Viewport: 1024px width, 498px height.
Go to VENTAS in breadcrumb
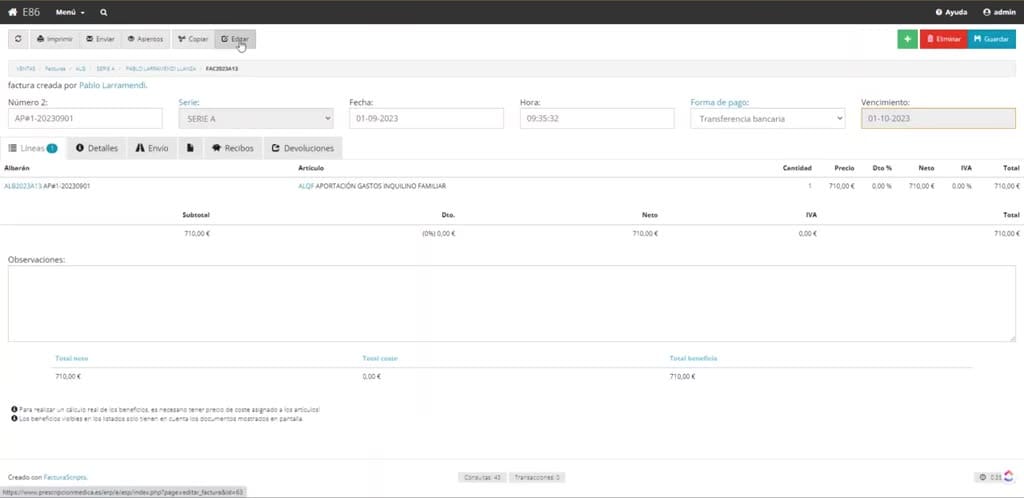pos(26,69)
